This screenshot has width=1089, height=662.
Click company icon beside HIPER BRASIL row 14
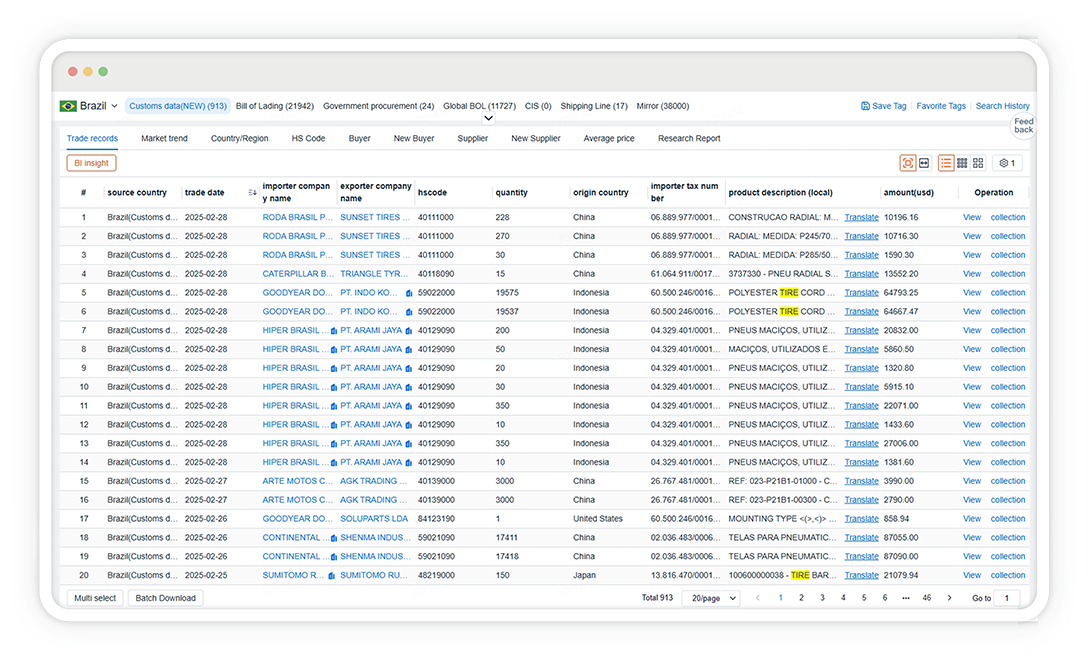333,463
